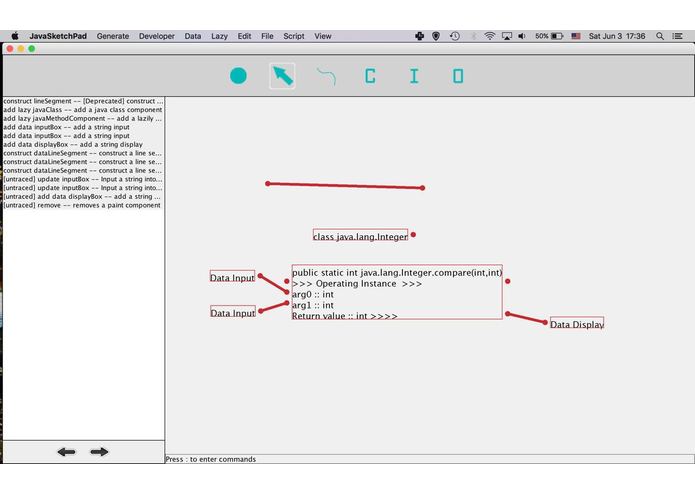Open the Script menu
This screenshot has height=494, width=695.
[x=294, y=36]
